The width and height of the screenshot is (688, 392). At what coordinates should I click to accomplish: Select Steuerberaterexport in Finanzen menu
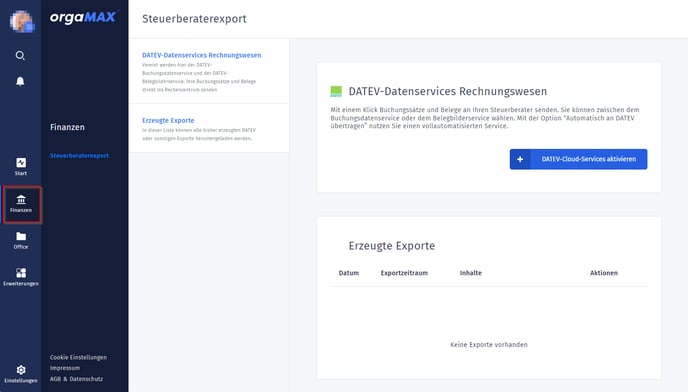point(79,155)
